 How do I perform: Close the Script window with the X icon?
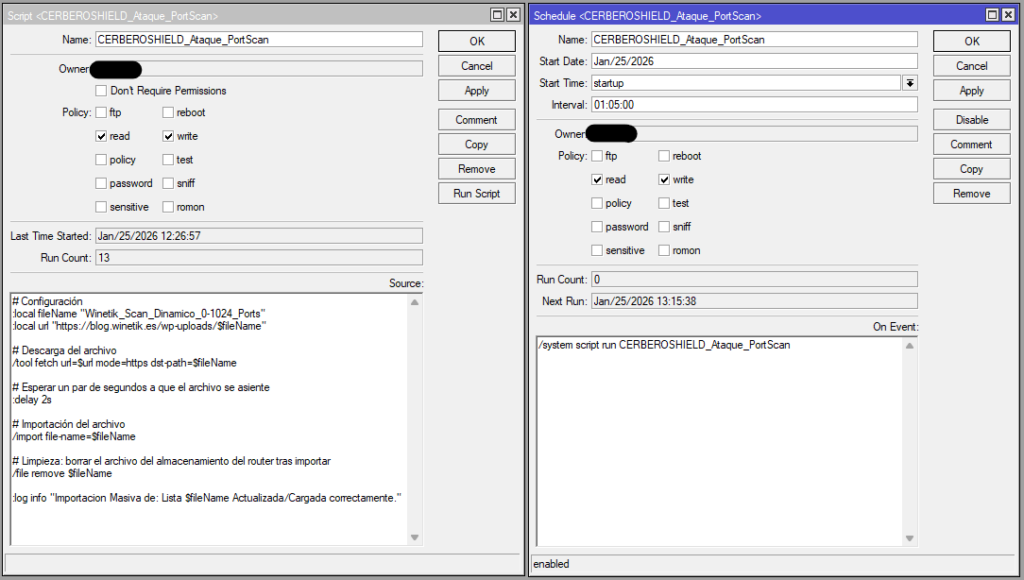coord(513,16)
